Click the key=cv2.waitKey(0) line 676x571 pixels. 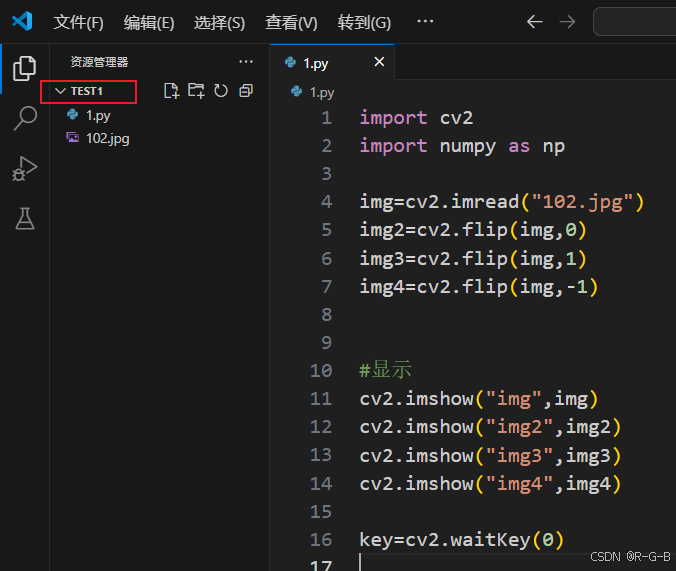pos(461,540)
